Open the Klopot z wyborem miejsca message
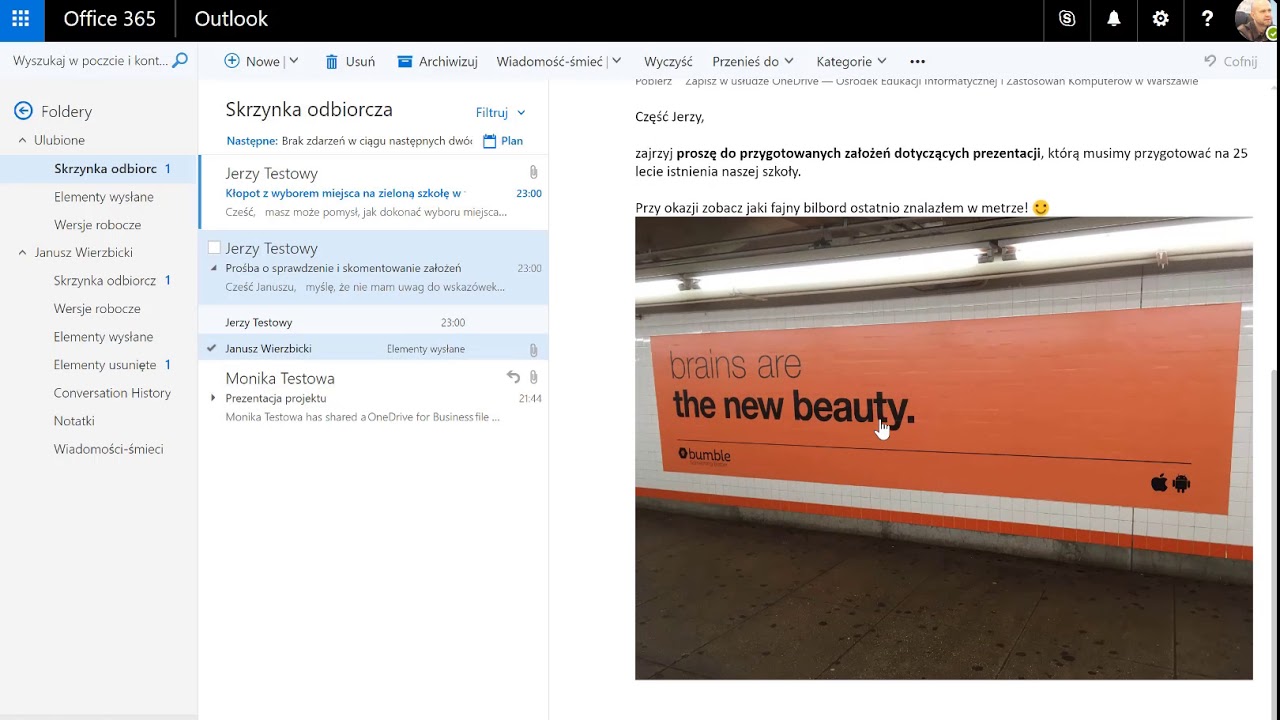 coord(374,193)
